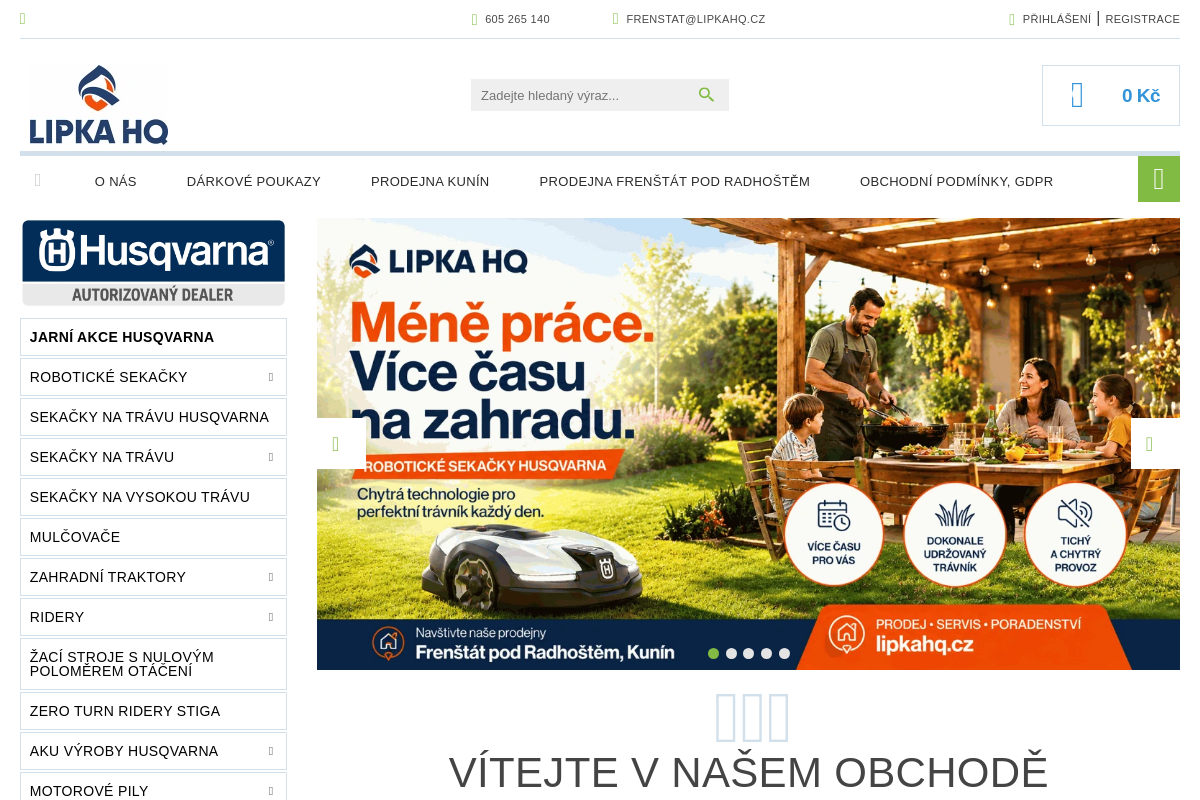Open ŽACÍ STROJE S NULOVÝM POLOMĚREM OTÁČENÍ
Image resolution: width=1200 pixels, height=800 pixels.
pos(153,664)
